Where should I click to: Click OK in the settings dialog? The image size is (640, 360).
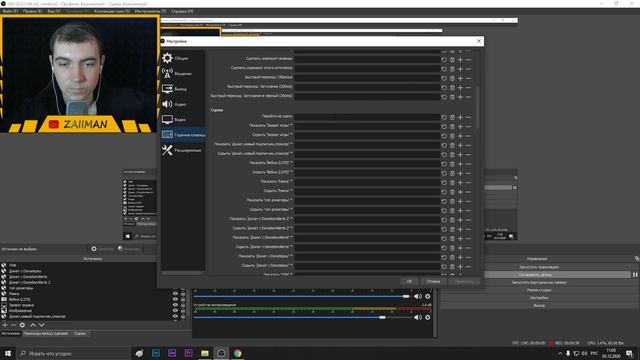409,281
